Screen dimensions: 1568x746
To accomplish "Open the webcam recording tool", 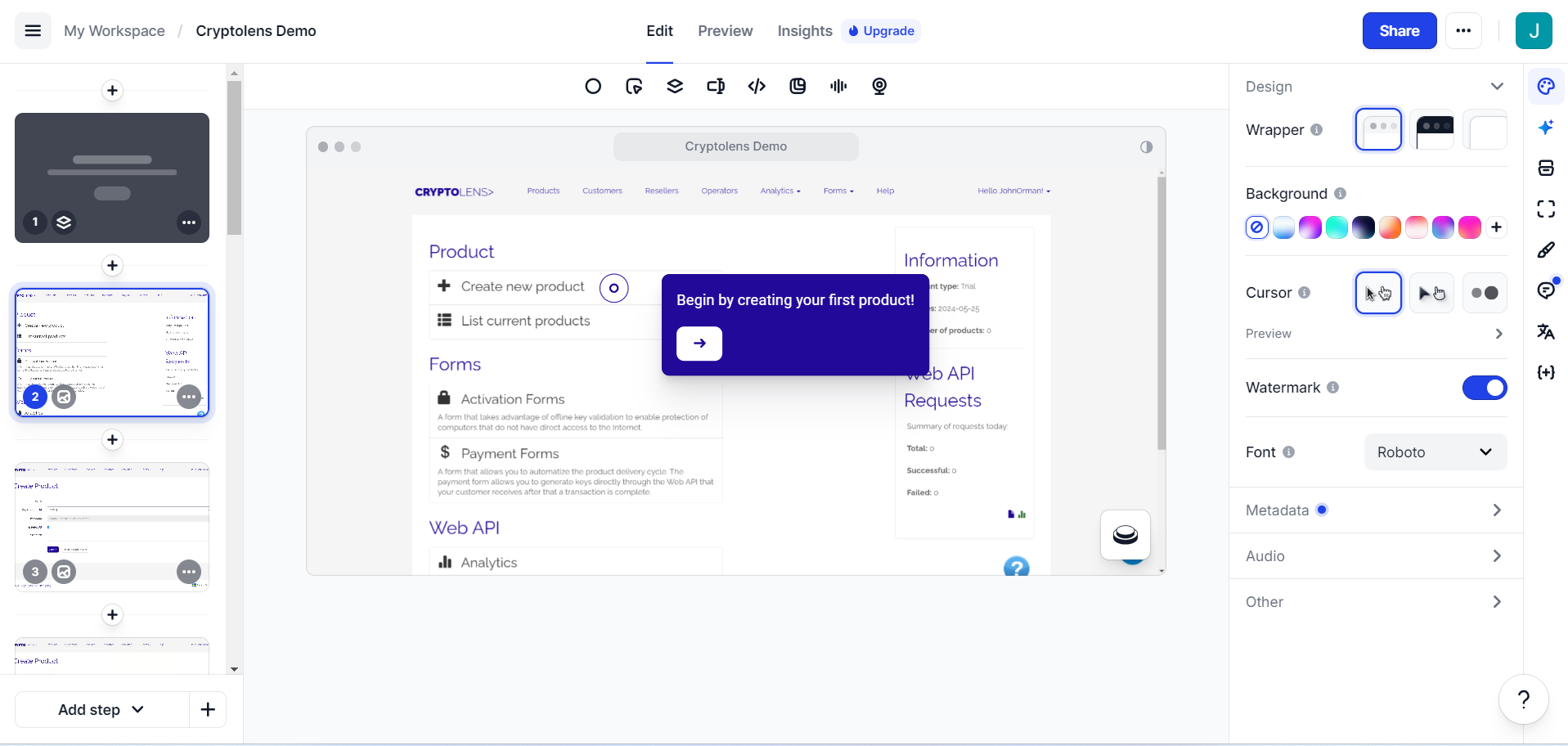I will (x=879, y=87).
